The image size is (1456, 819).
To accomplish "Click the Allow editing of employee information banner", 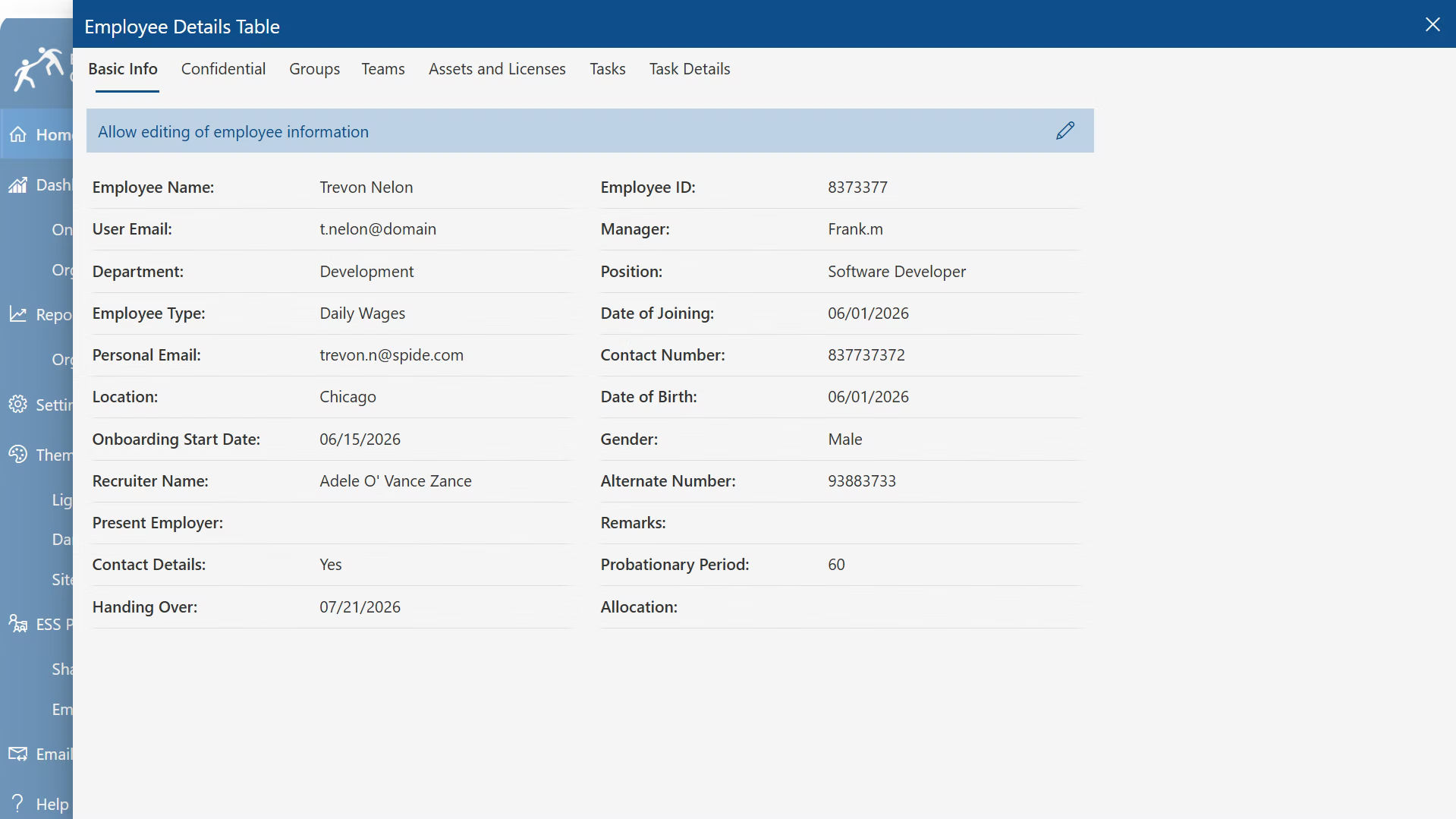I will [x=590, y=131].
